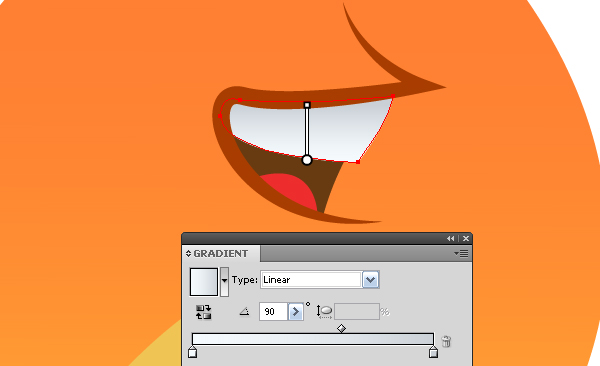This screenshot has width=600, height=366.
Task: Collapse the panel with the double-arrow icon
Action: click(x=451, y=239)
